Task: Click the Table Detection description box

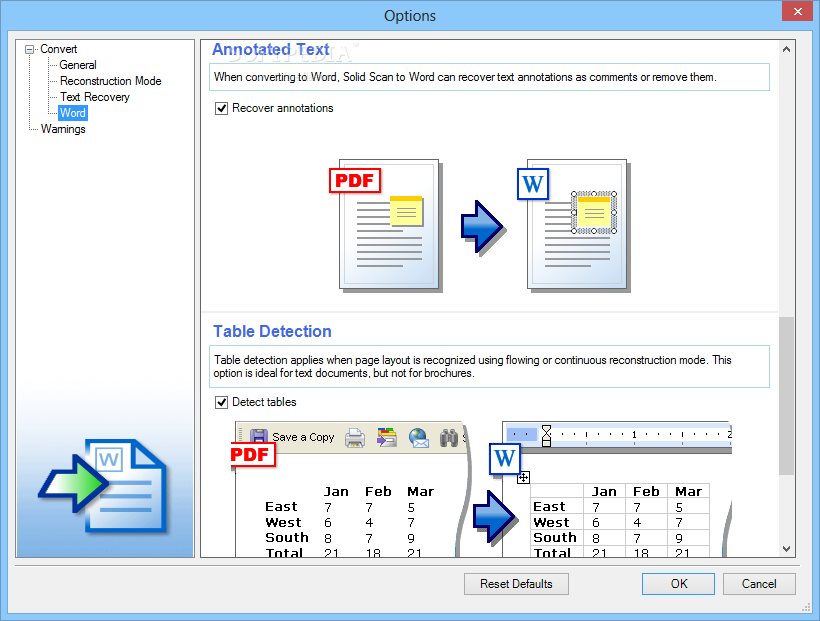Action: click(489, 366)
